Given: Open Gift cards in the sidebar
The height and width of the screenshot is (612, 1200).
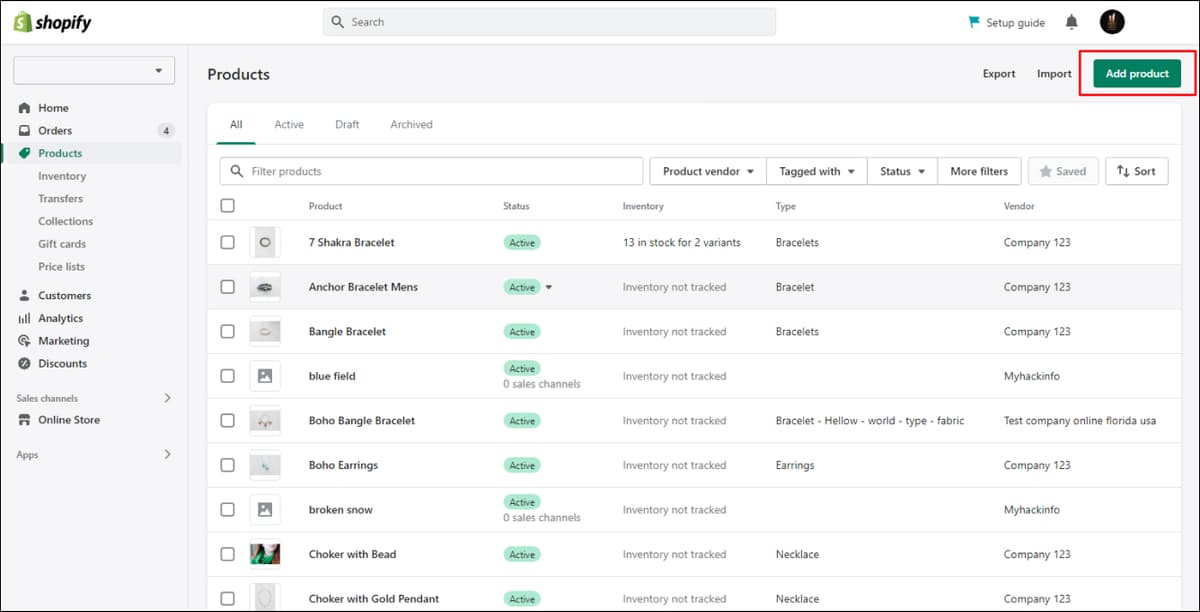Looking at the screenshot, I should (x=62, y=244).
